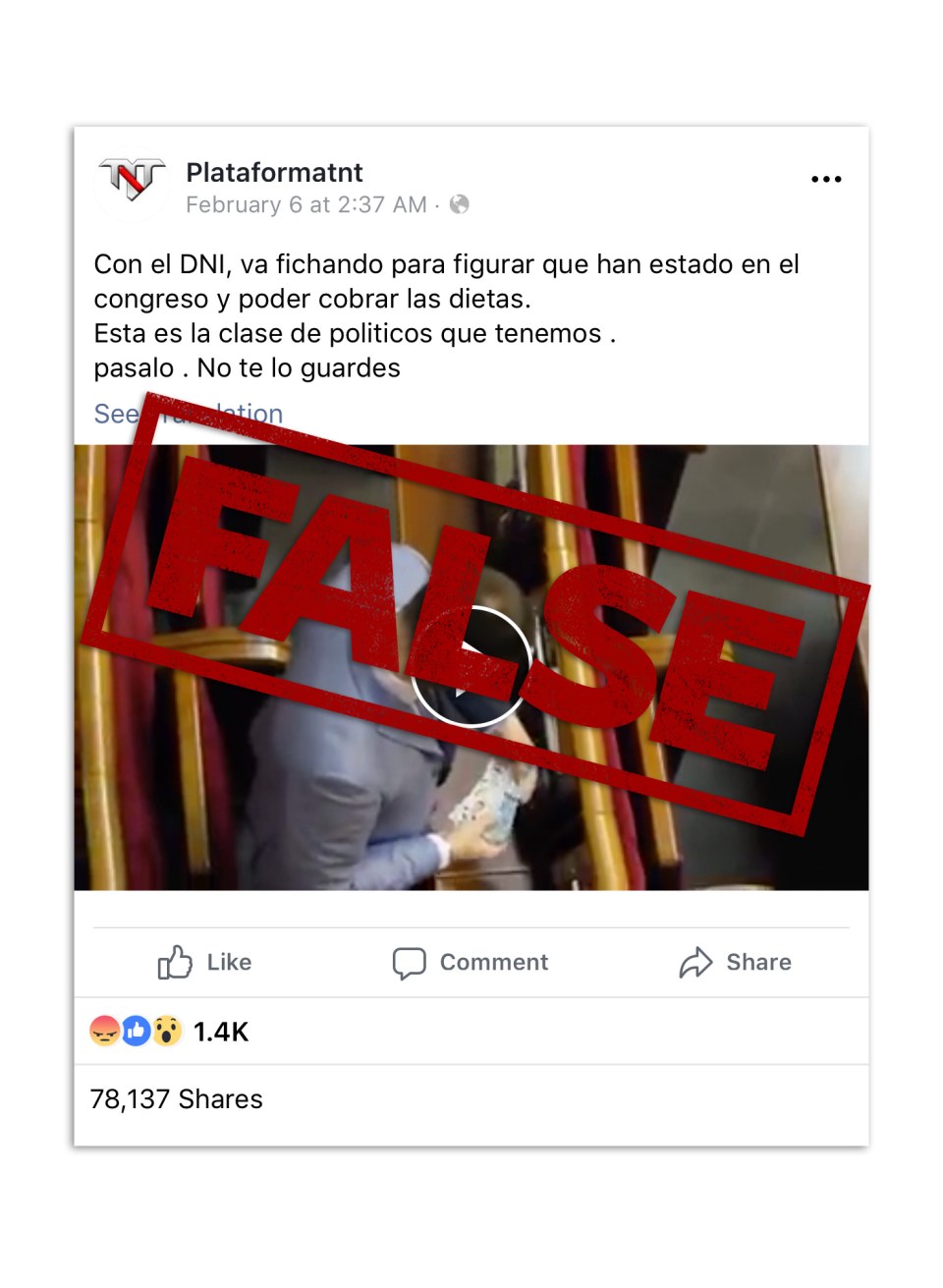Viewport: 943px width, 1288px height.
Task: Play the video with the circular play button
Action: pyautogui.click(x=471, y=666)
